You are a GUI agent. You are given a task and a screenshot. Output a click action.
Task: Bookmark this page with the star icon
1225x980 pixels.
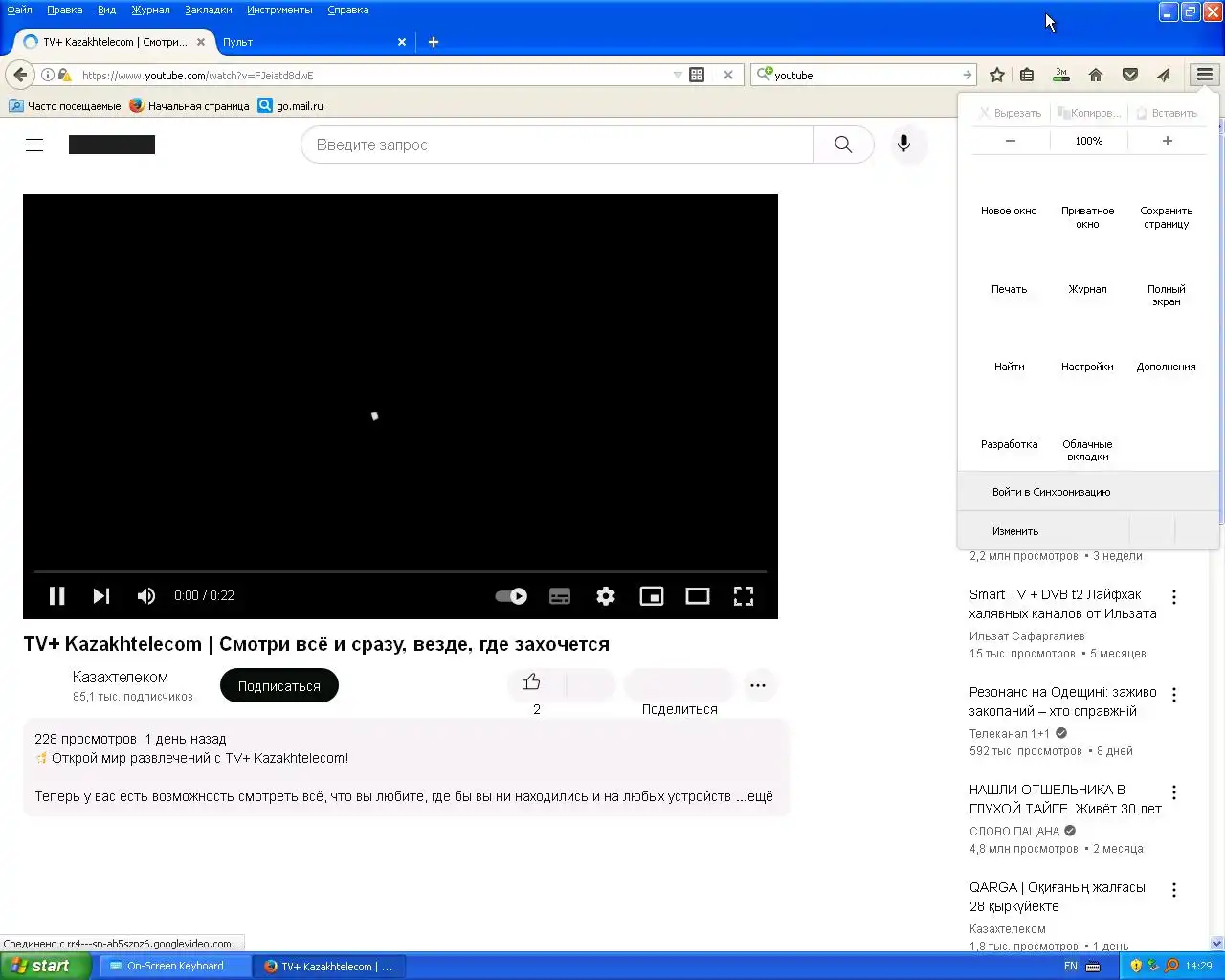997,75
